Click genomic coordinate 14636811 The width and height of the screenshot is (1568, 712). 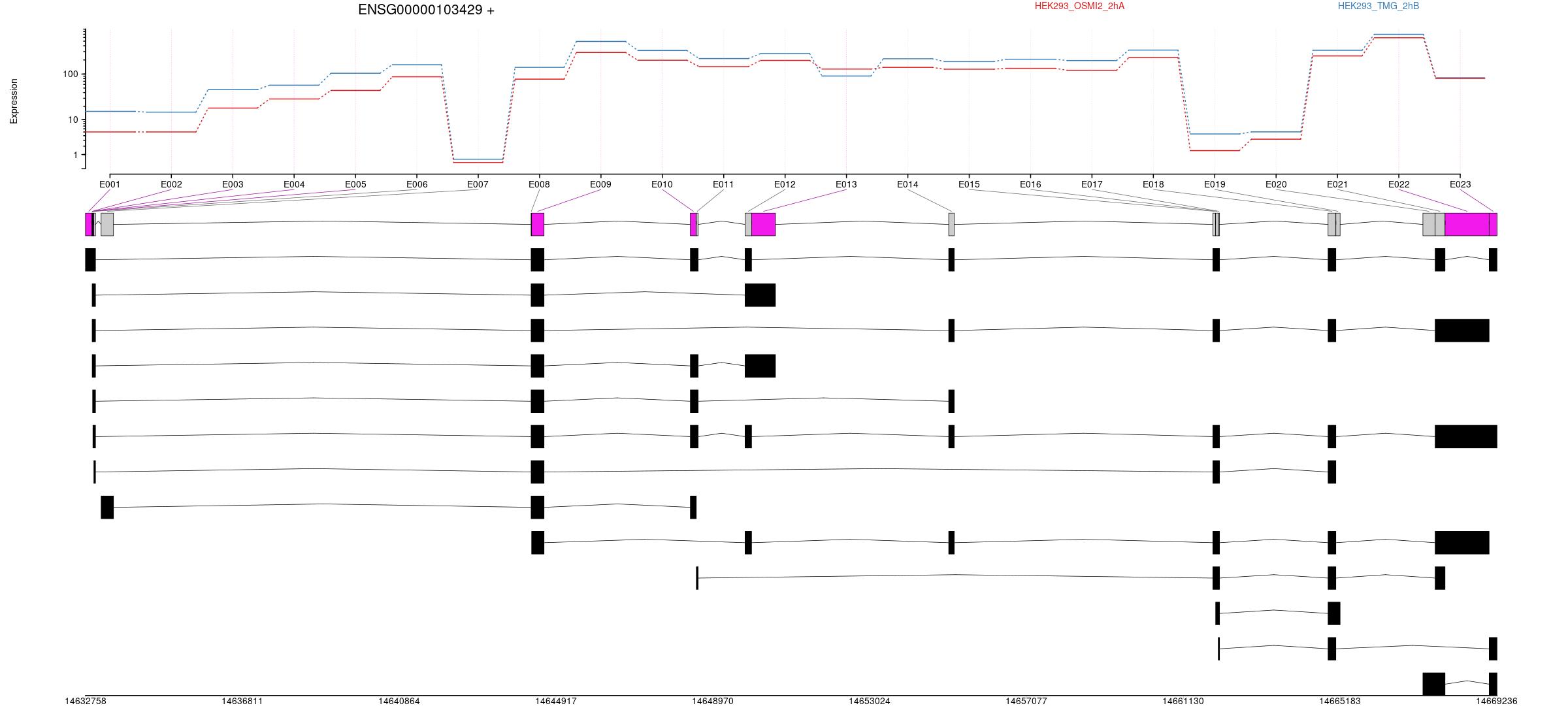pyautogui.click(x=242, y=702)
